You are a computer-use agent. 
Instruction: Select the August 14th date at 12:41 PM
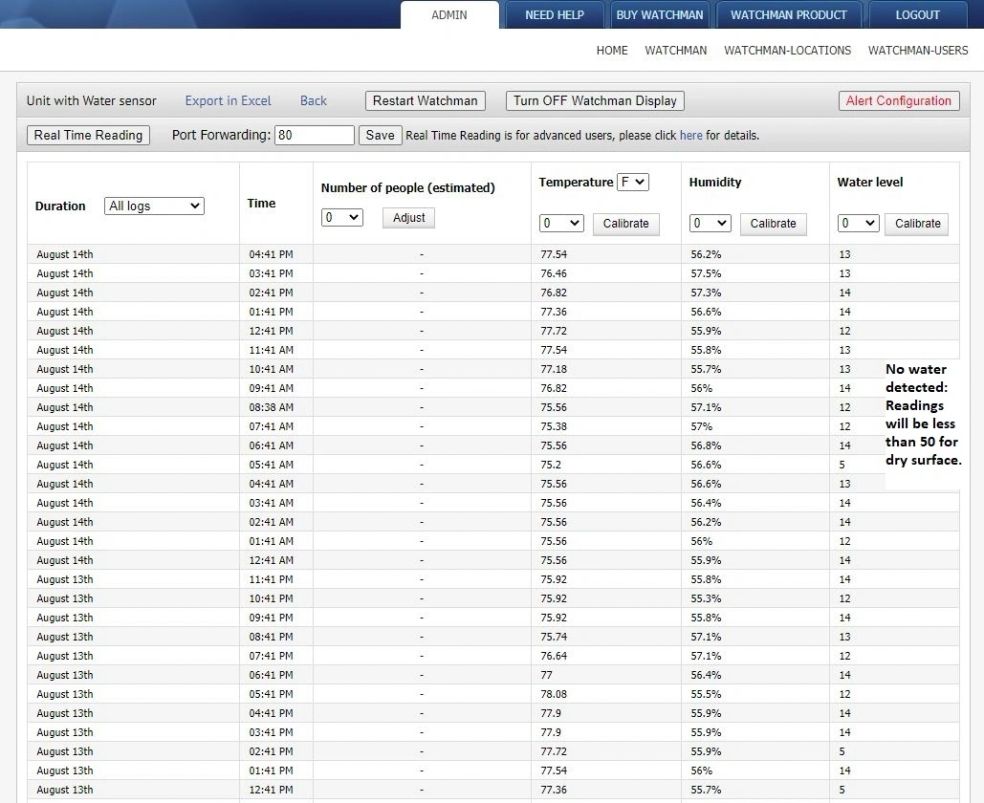(x=65, y=331)
